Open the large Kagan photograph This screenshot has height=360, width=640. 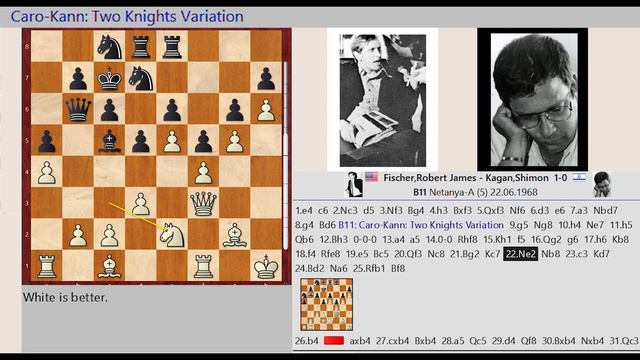pyautogui.click(x=533, y=100)
